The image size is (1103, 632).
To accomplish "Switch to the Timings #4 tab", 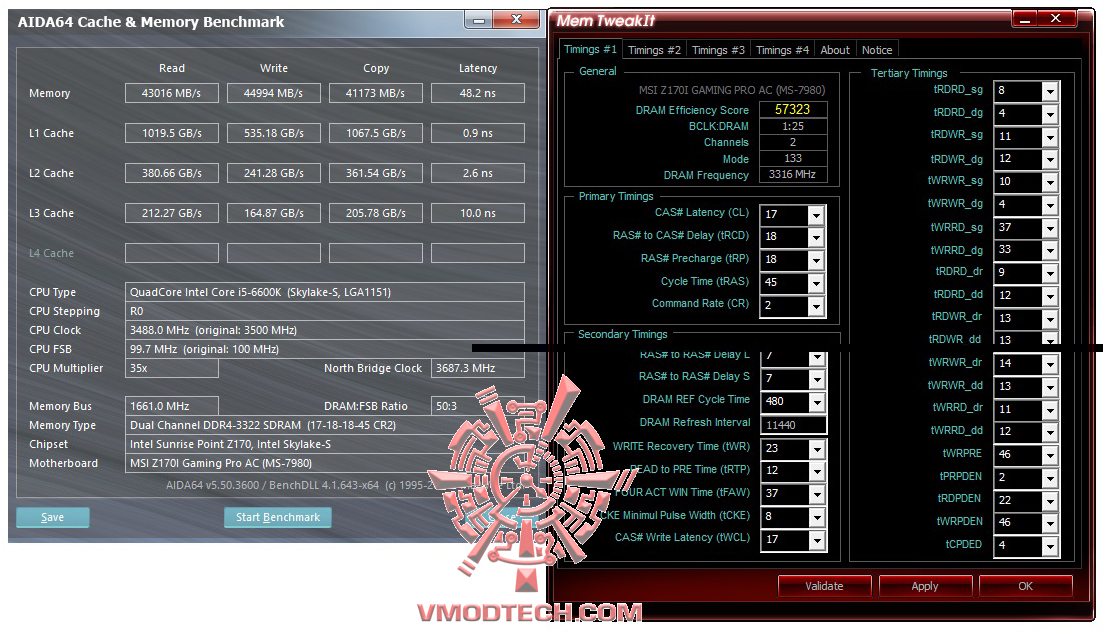I will 782,50.
